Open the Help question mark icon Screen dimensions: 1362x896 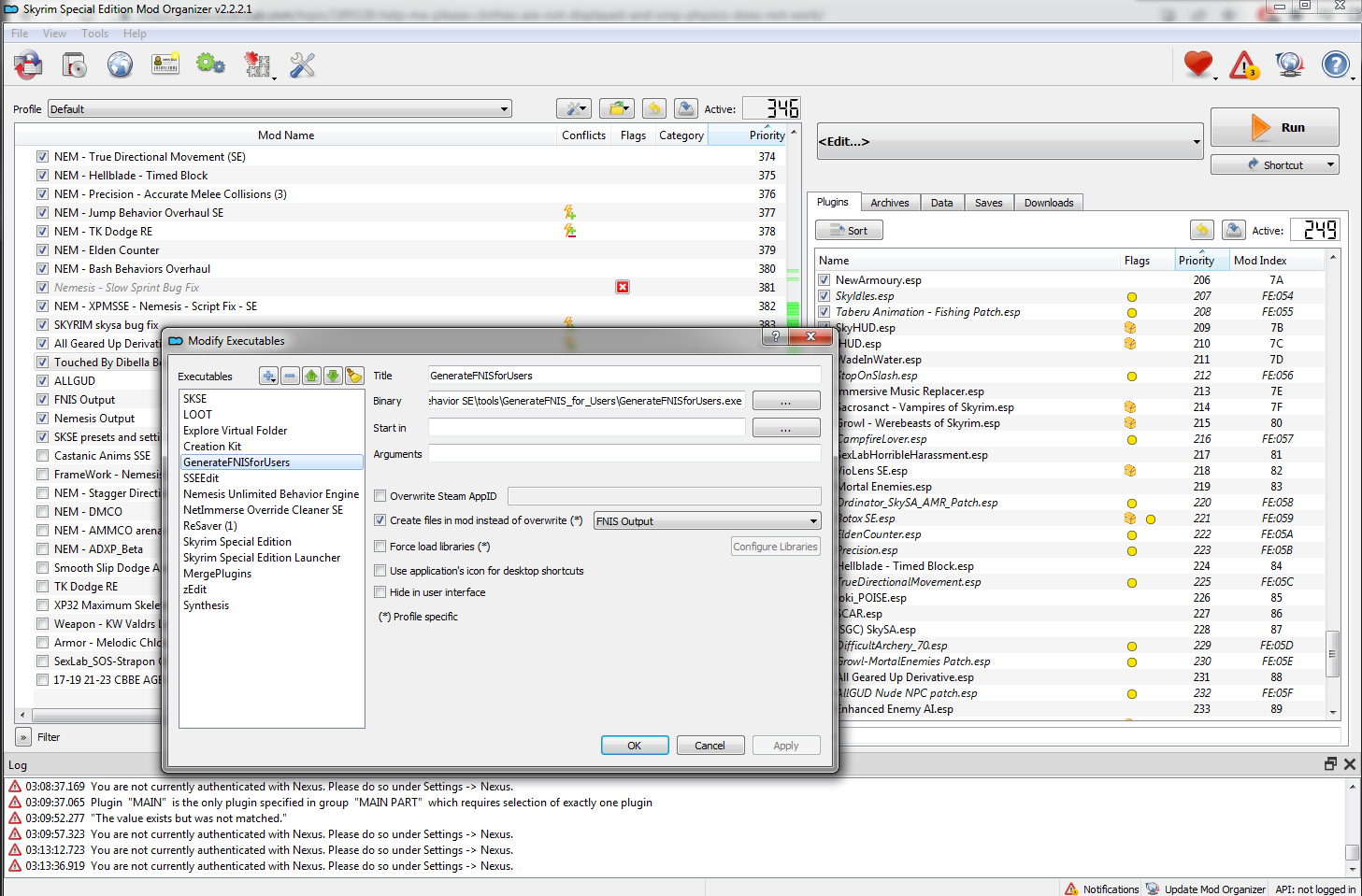click(x=1335, y=64)
